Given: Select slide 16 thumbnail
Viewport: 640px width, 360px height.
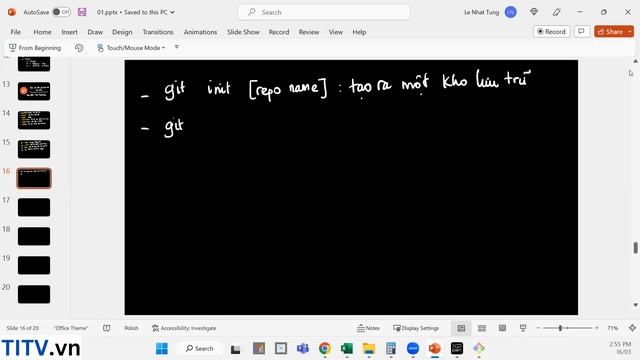Looking at the screenshot, I should (x=34, y=178).
